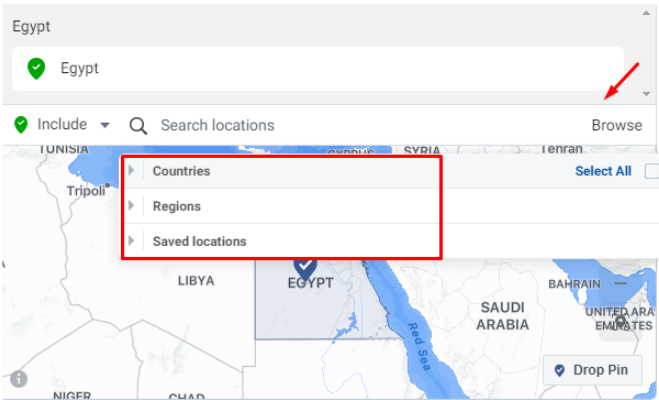Click the map location control near Emirates
This screenshot has height=400, width=659.
click(621, 322)
